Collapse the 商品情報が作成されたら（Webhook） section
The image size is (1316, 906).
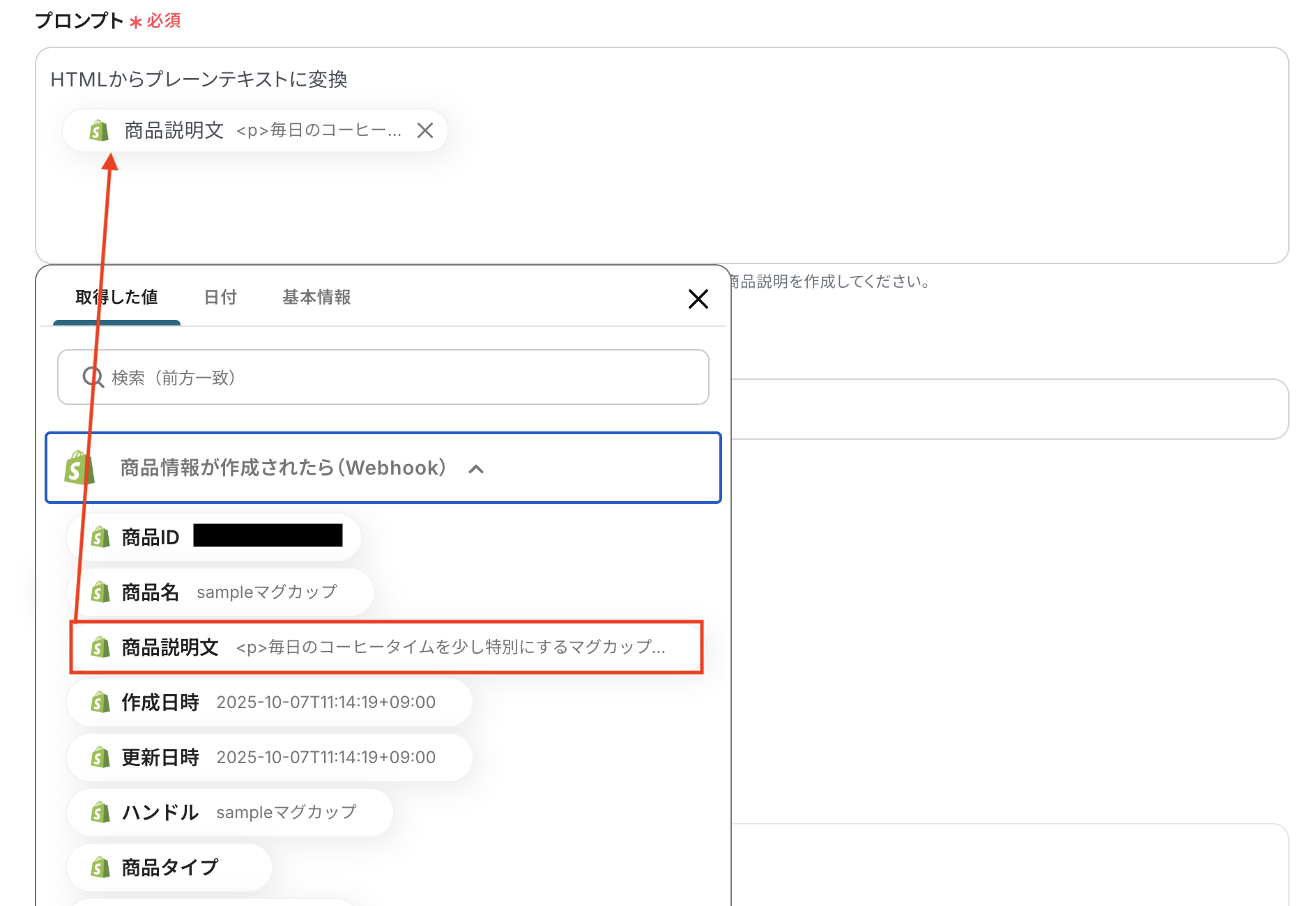(x=477, y=468)
